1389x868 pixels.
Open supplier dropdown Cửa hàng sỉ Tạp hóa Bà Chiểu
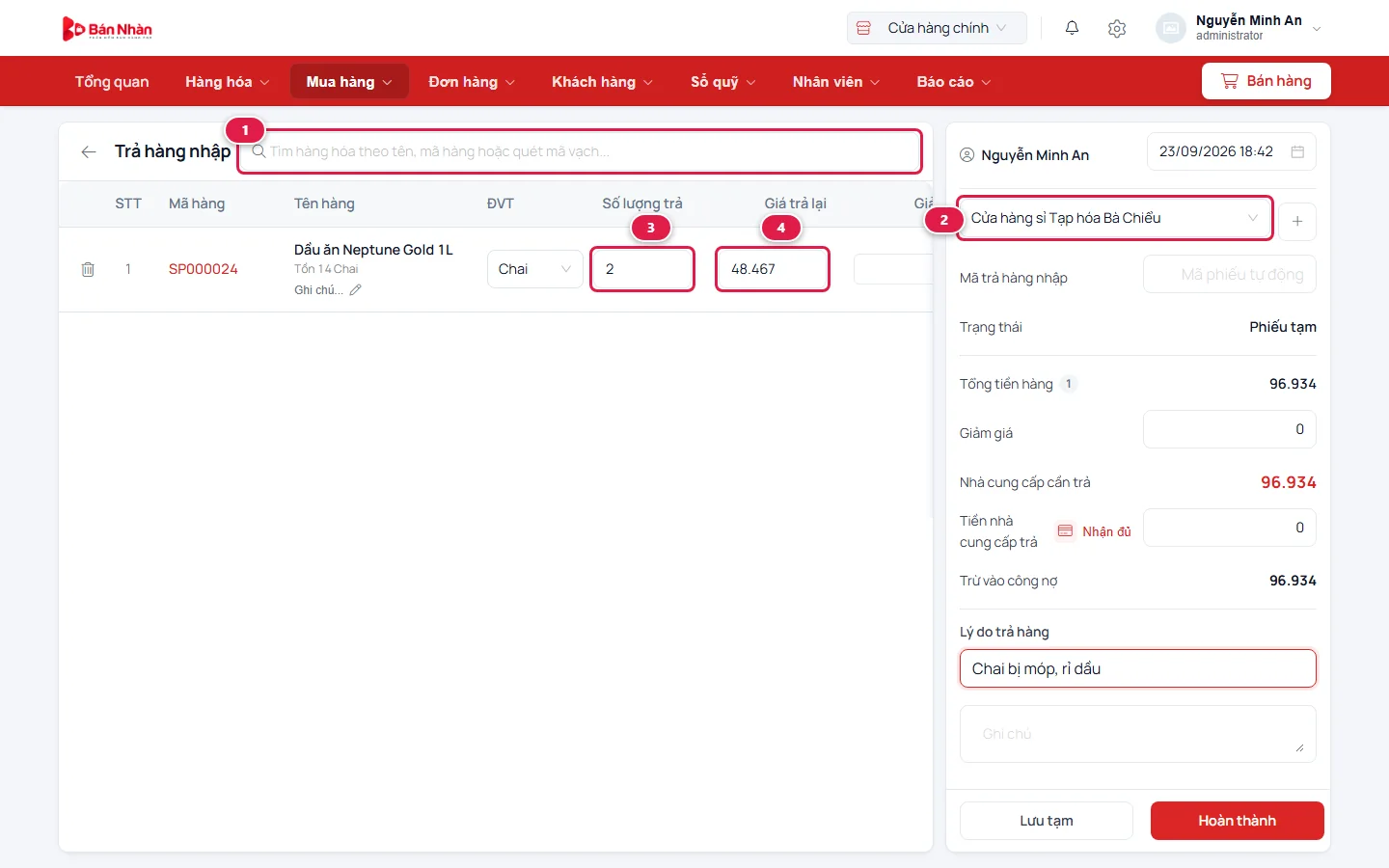pyautogui.click(x=1114, y=218)
